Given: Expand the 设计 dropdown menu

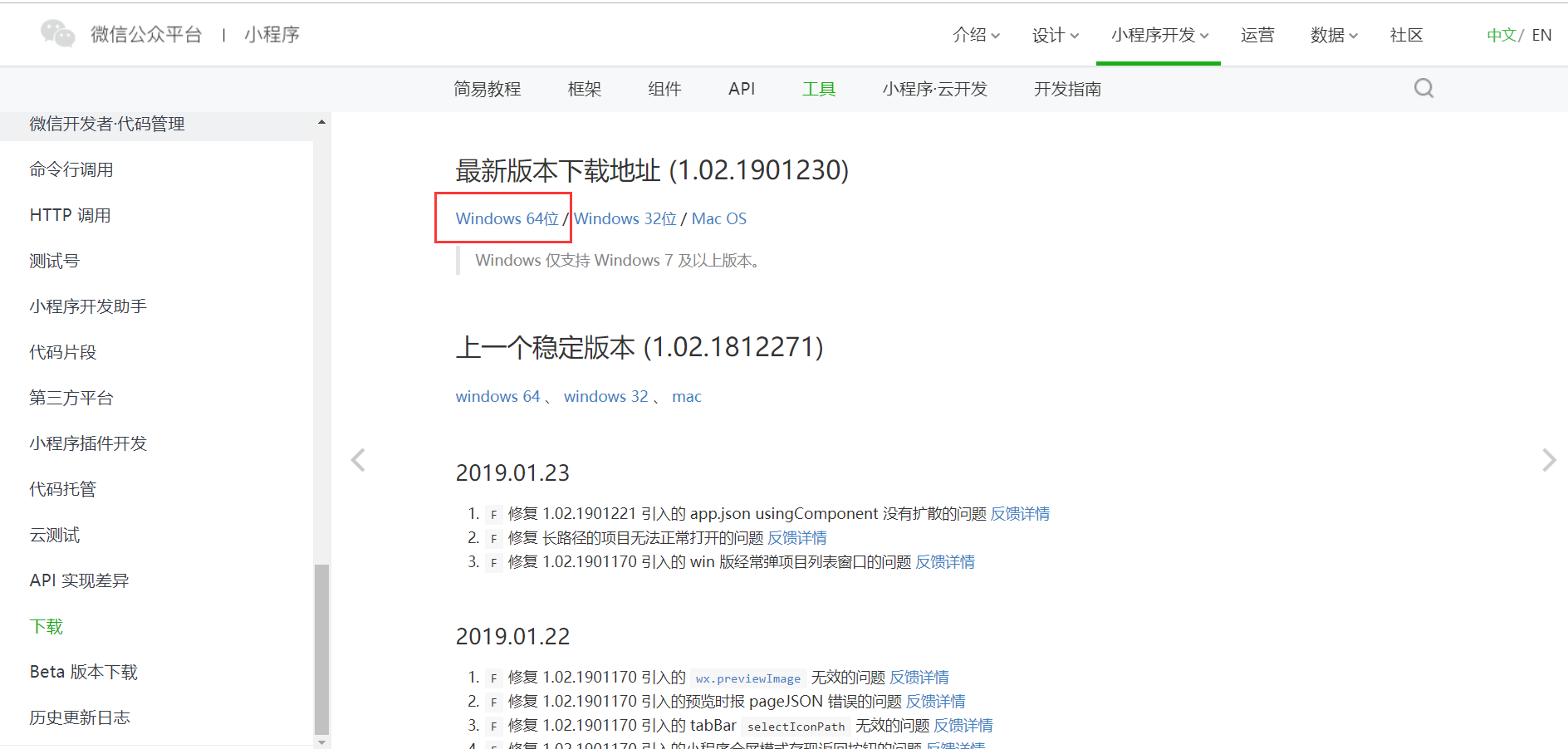Looking at the screenshot, I should (x=1056, y=35).
